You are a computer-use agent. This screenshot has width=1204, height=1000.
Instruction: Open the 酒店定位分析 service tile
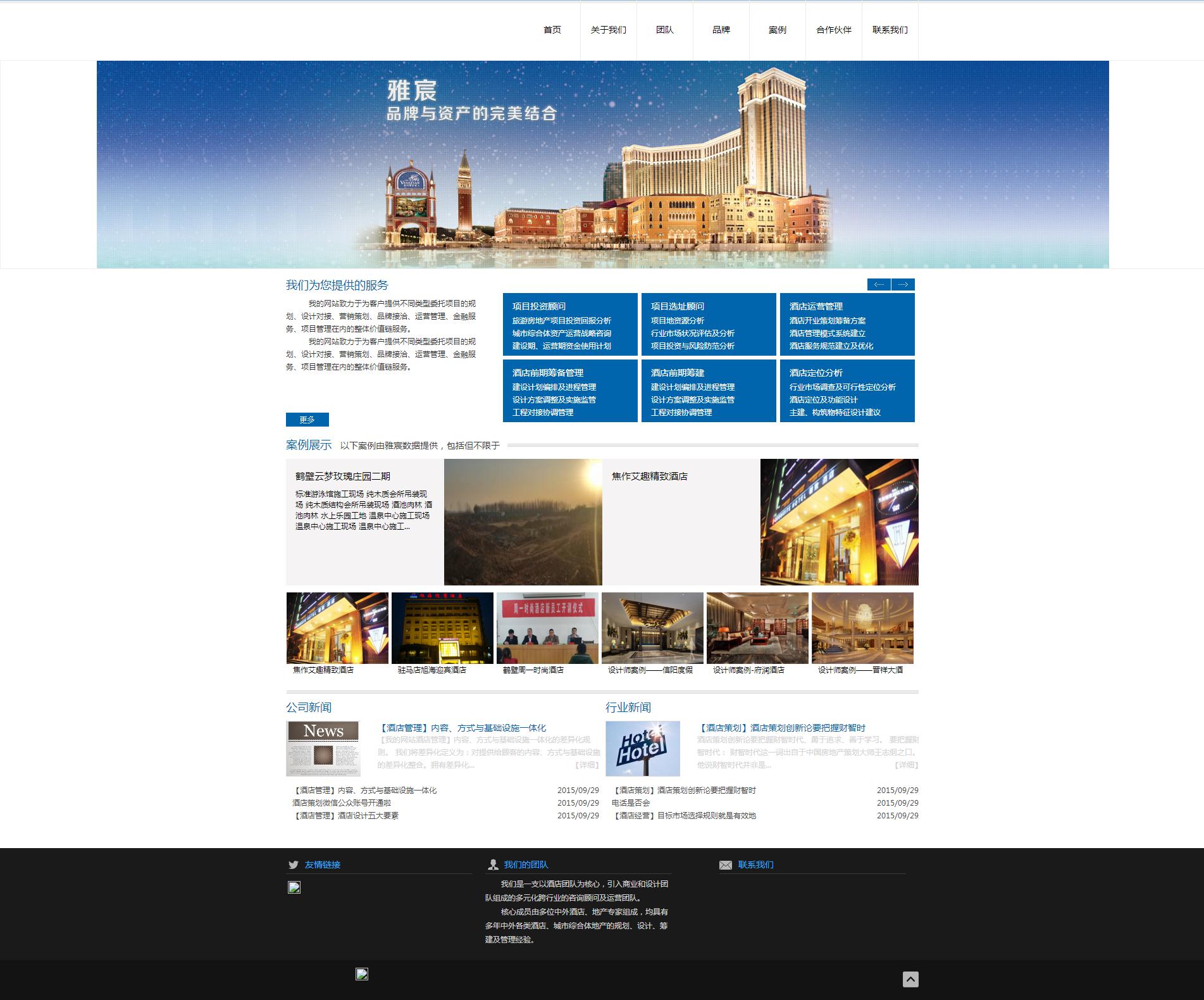point(847,391)
